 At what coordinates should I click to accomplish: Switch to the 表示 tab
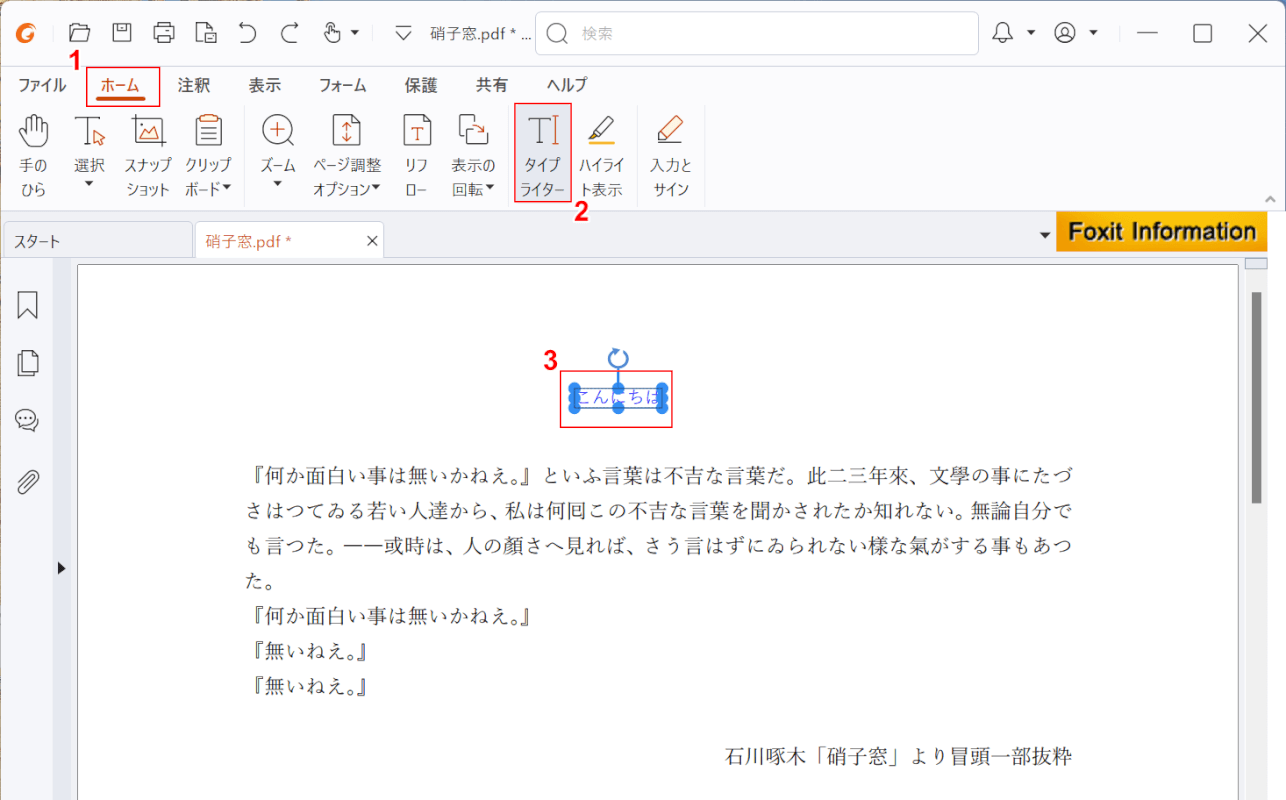click(x=265, y=85)
